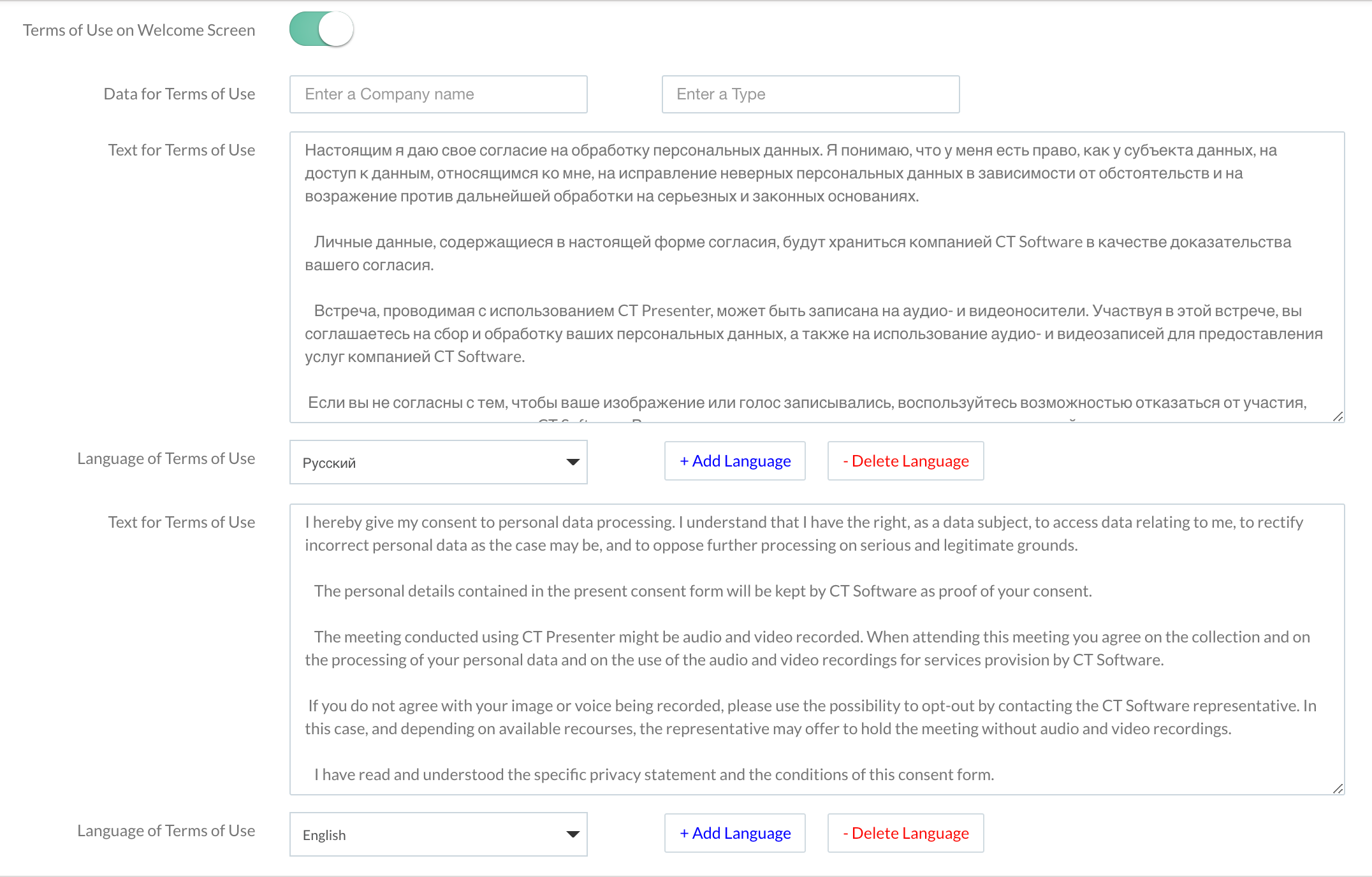Open the Русский language dropdown

438,462
